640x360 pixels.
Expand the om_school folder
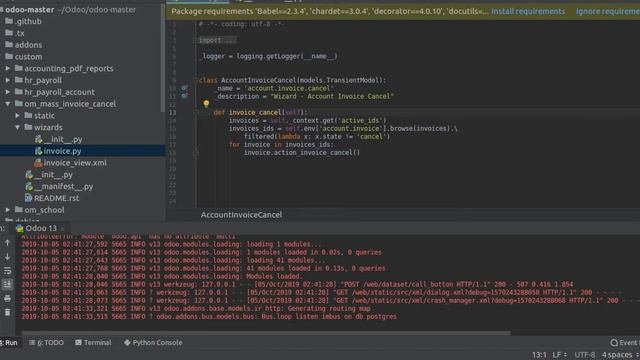coord(8,210)
